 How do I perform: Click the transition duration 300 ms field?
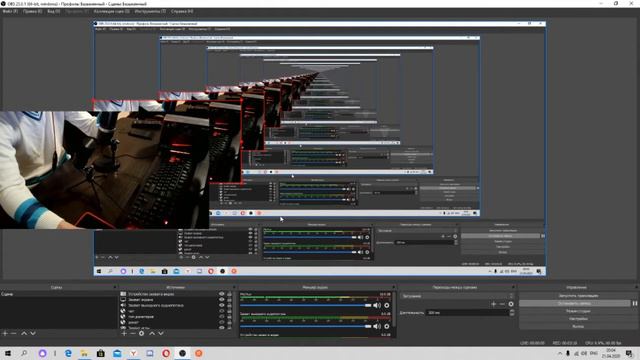coord(467,313)
